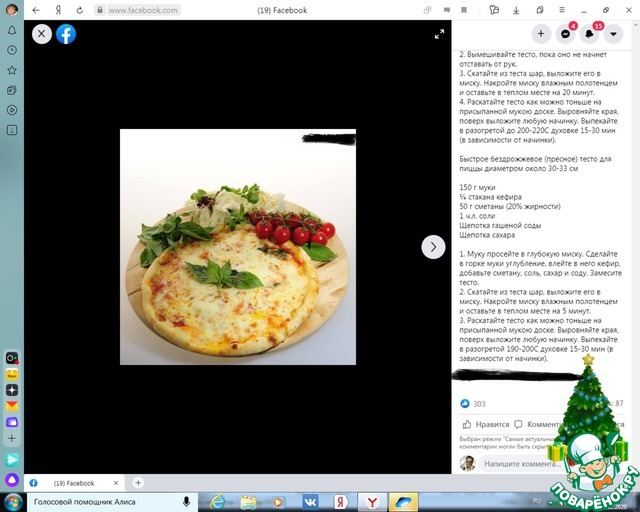Screen dimensions: 640x512
Task: Go back with browser back arrow
Action: pyautogui.click(x=36, y=10)
